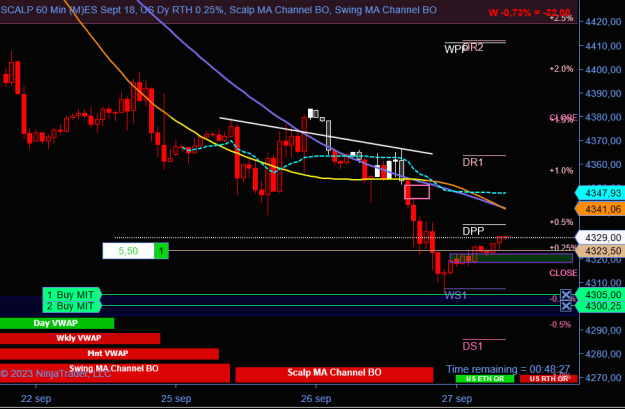Click the green position quantity box 1
Screen dimensions: 625x409
(161, 251)
